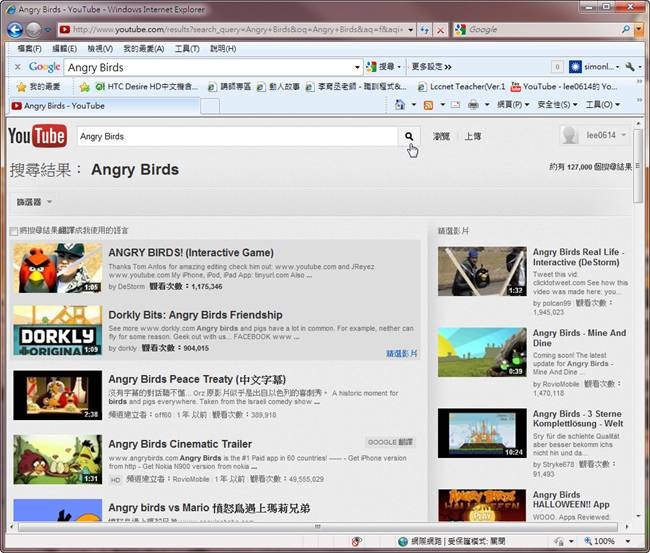Open the Favorites star button
Viewport: 650px width, 553px height.
[x=38, y=87]
